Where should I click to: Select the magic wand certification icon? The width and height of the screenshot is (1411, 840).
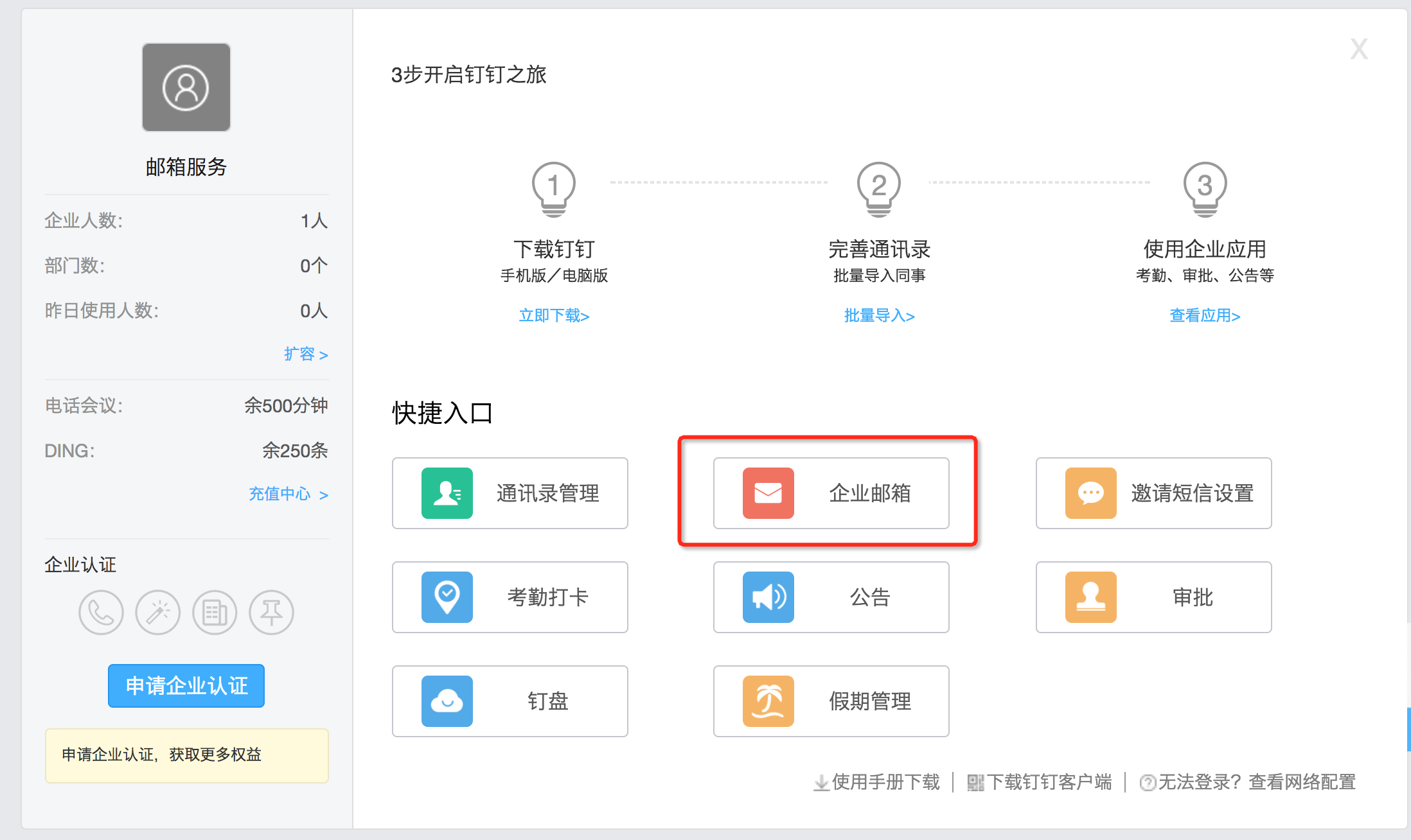pos(157,613)
